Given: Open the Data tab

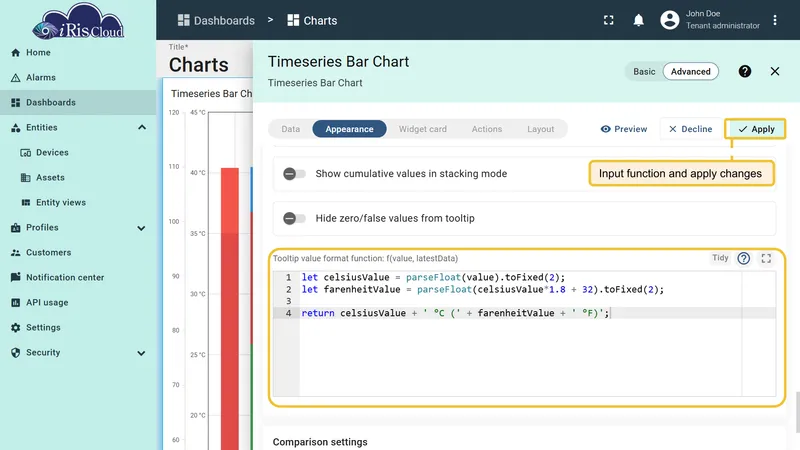Looking at the screenshot, I should tap(290, 129).
